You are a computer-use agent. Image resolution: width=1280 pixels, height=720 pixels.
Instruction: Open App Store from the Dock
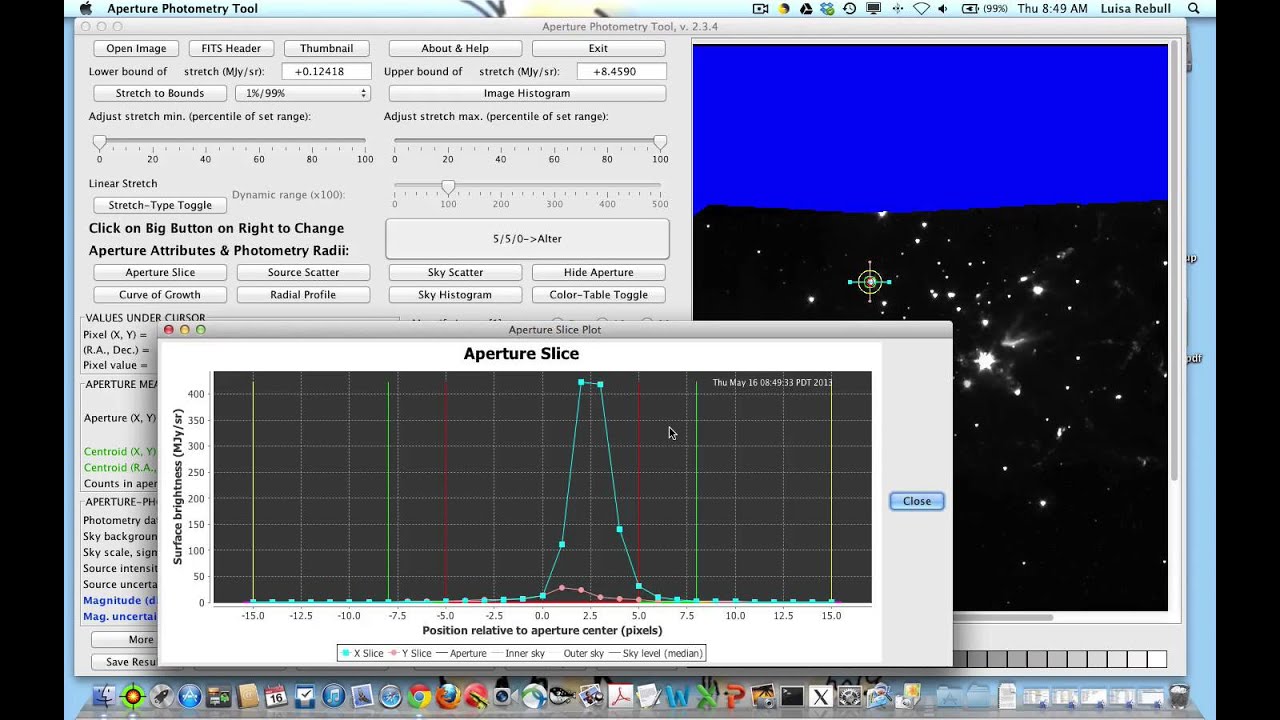[x=189, y=696]
